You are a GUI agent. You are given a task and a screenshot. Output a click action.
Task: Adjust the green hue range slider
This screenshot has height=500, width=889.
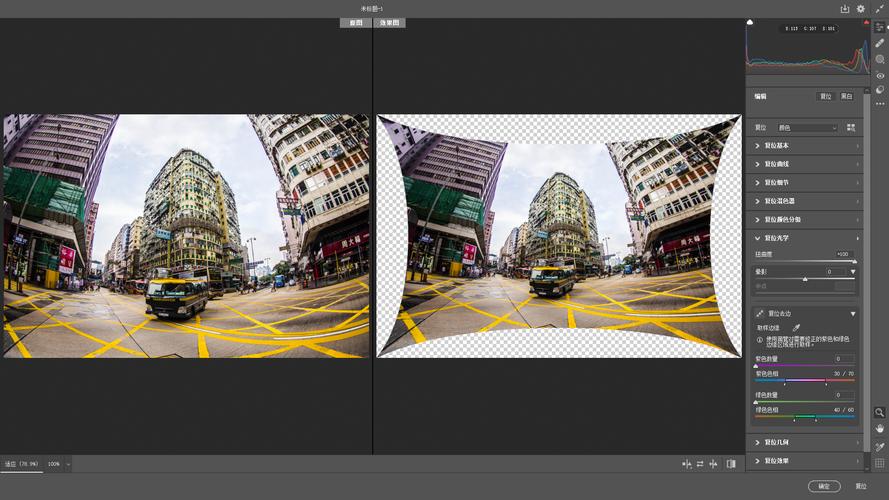click(805, 417)
